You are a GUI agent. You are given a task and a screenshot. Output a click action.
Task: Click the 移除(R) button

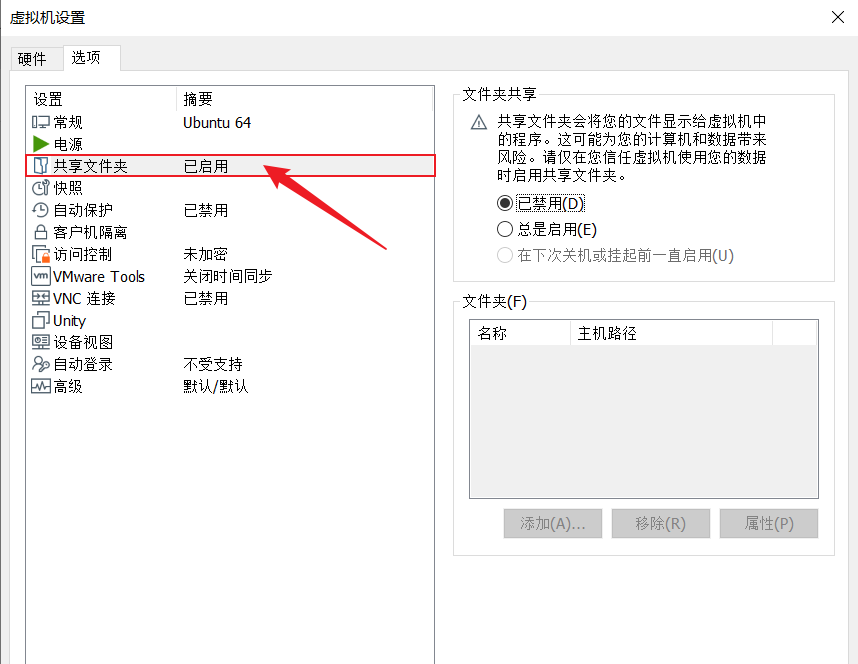pyautogui.click(x=660, y=524)
